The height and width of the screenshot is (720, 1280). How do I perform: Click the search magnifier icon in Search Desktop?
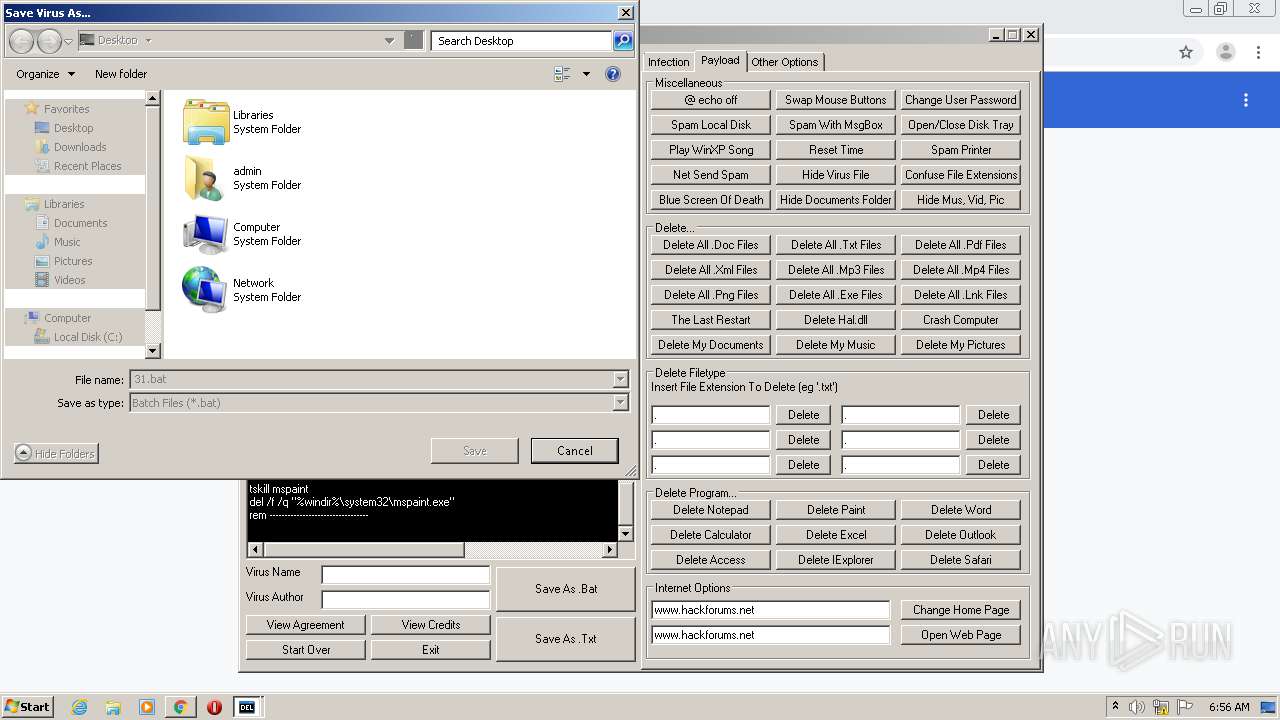[623, 41]
